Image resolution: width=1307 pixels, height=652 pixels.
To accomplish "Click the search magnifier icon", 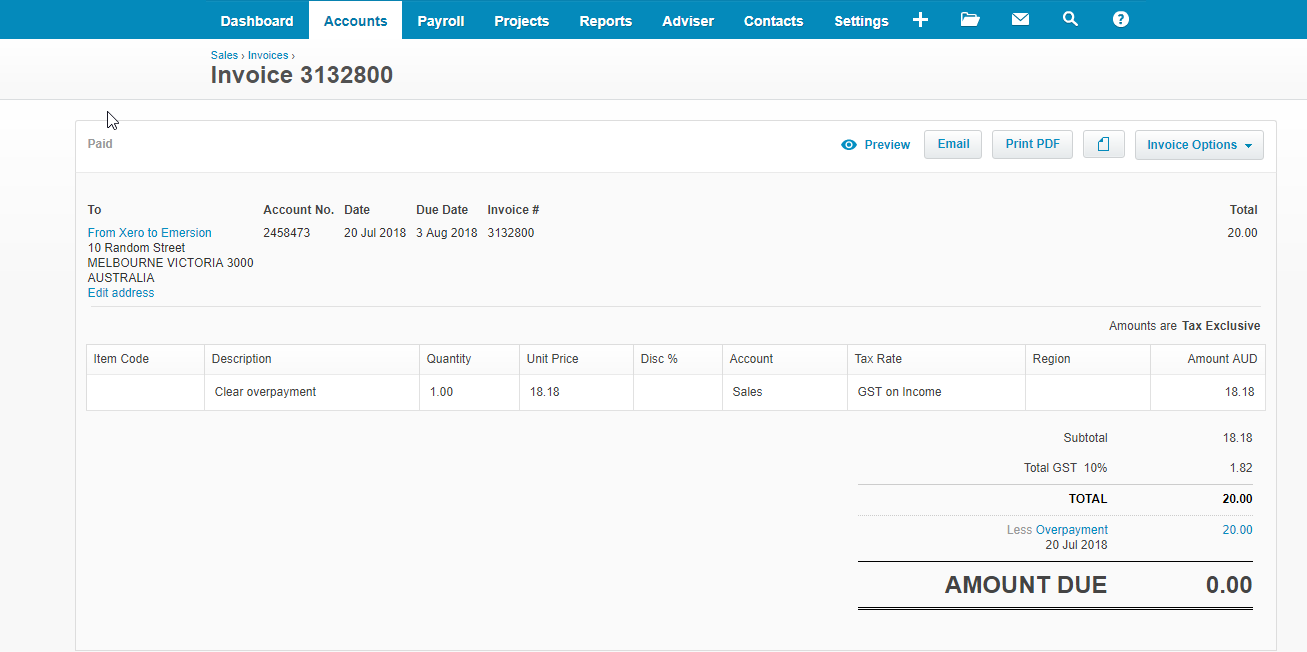I will coord(1070,20).
